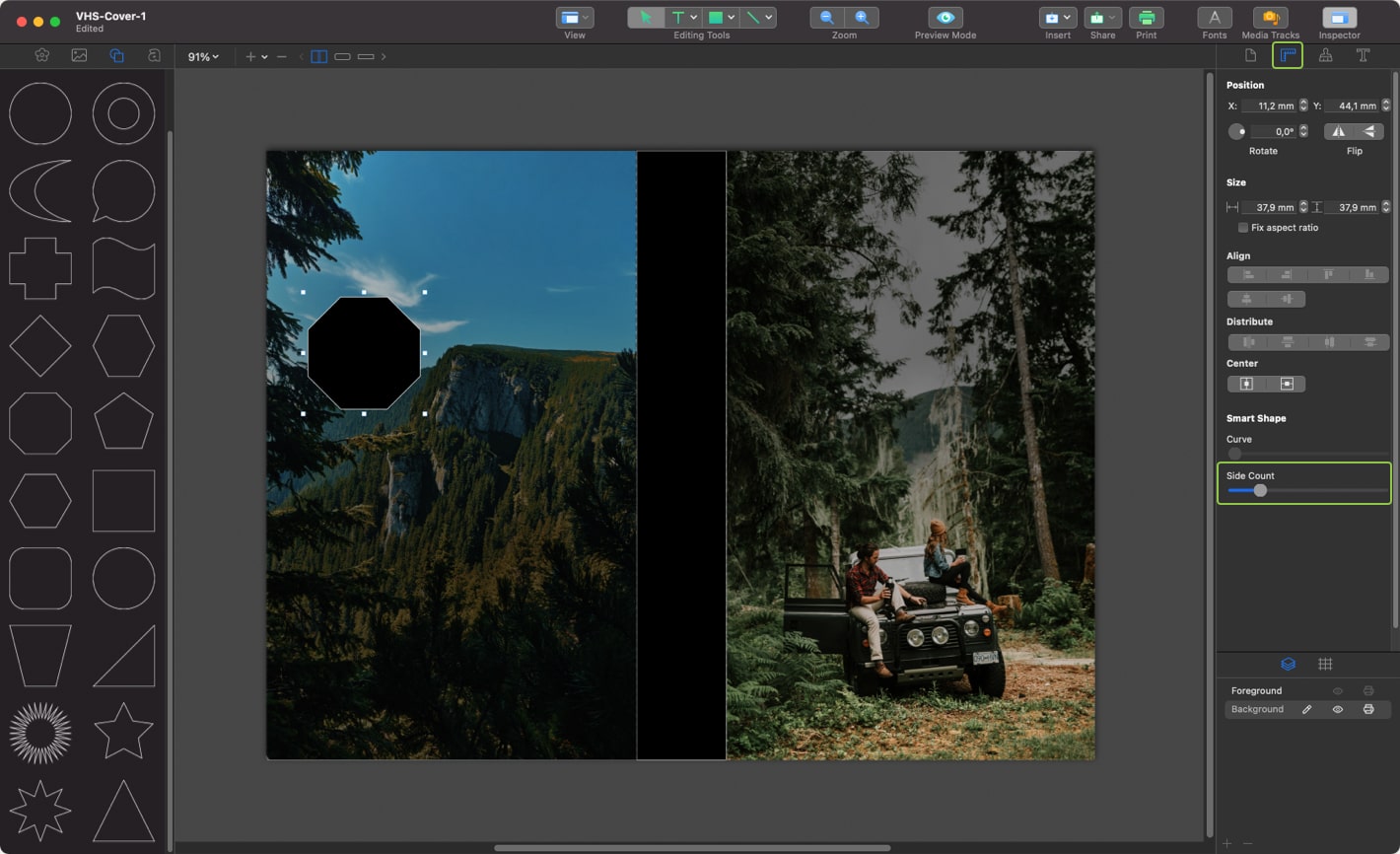The width and height of the screenshot is (1400, 854).
Task: Open the Text tool dropdown arrow
Action: point(694,18)
